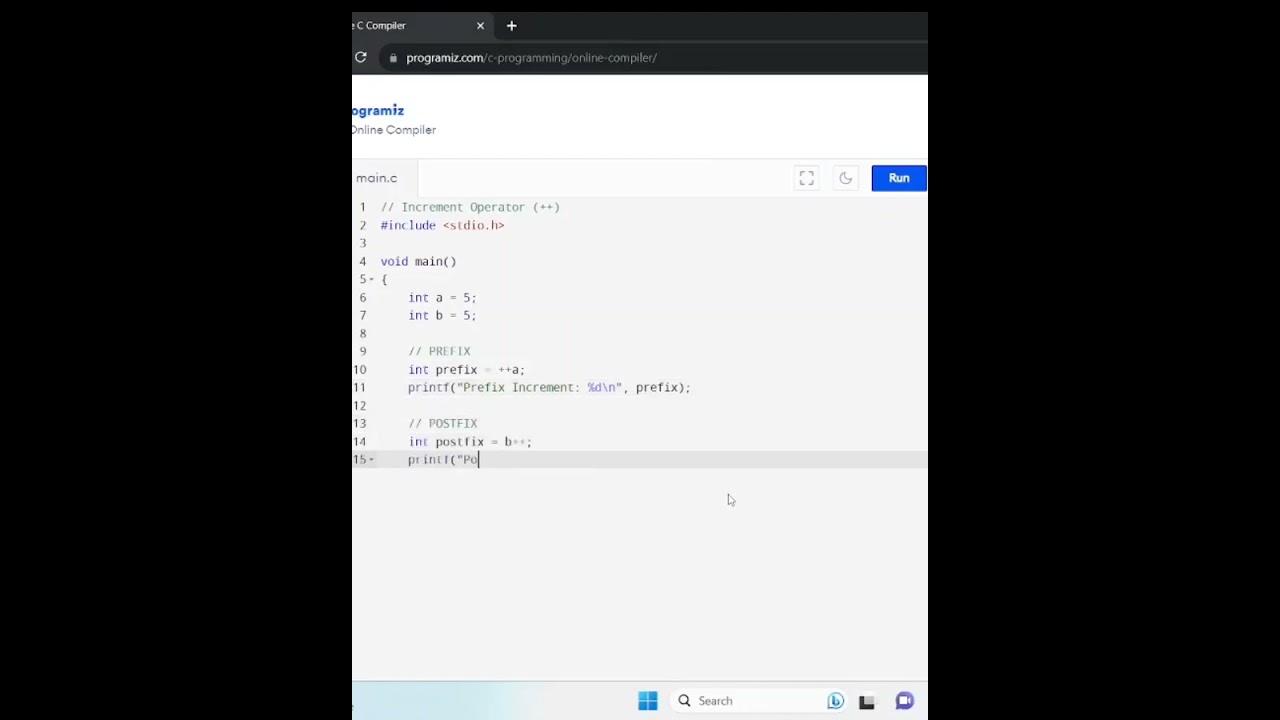Launch the chat app from taskbar
Image resolution: width=1280 pixels, height=720 pixels.
pos(904,701)
